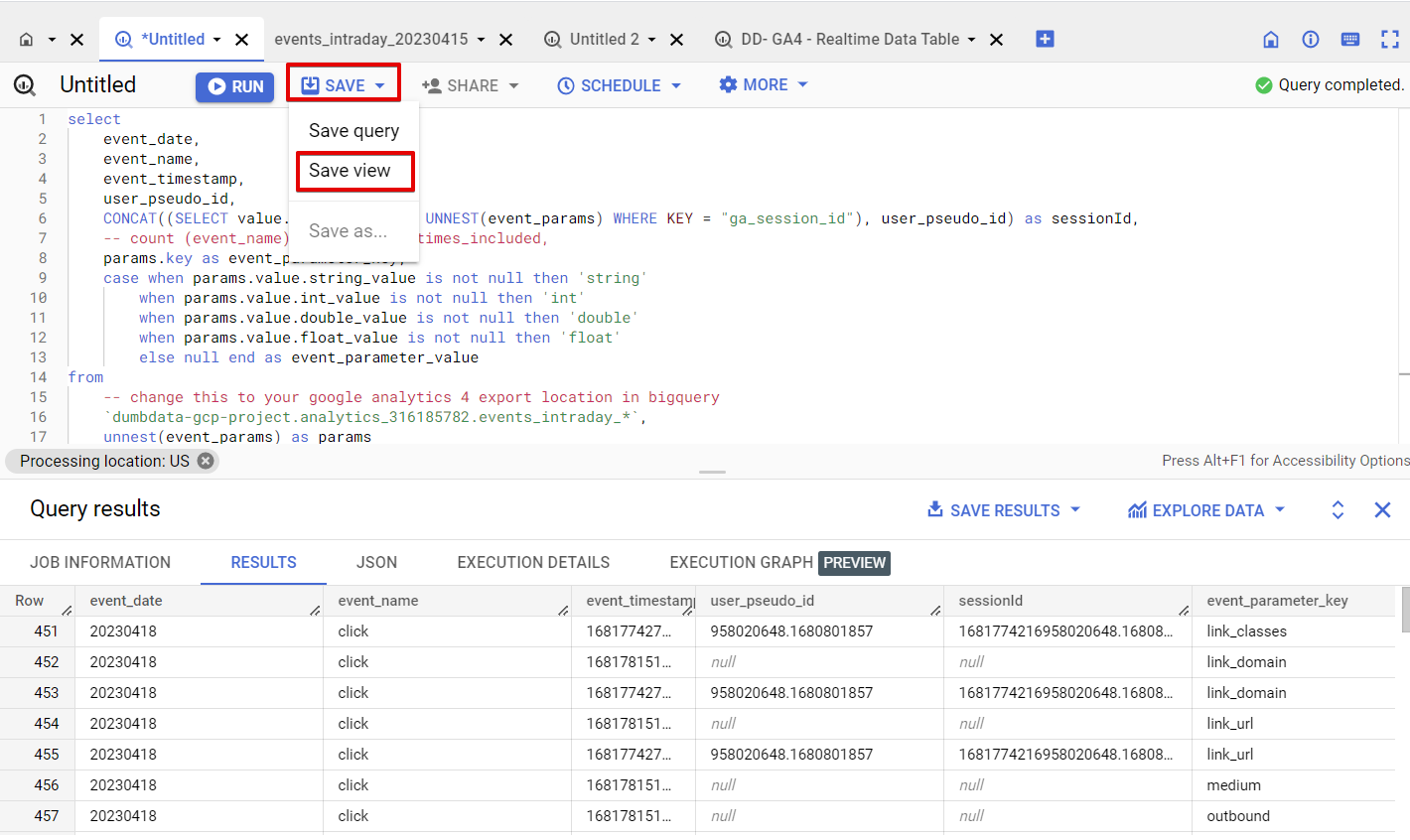Viewport: 1410px width, 840px height.
Task: Open the info circle icon
Action: tap(1311, 40)
